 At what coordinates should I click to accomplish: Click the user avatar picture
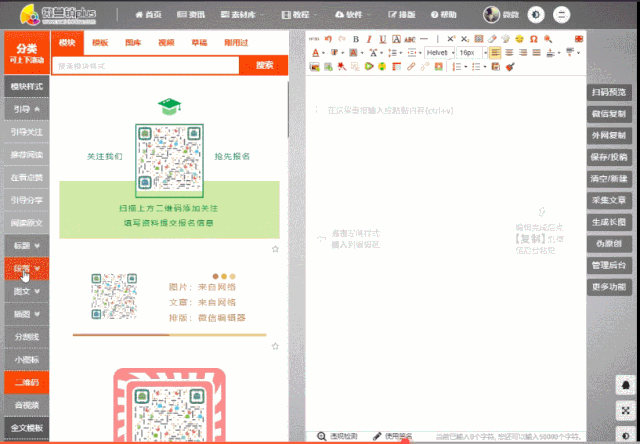pyautogui.click(x=491, y=15)
